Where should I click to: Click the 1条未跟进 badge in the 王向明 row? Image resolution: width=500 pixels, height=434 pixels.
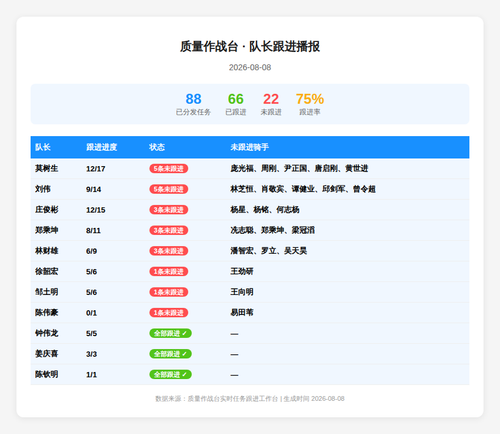click(x=169, y=292)
